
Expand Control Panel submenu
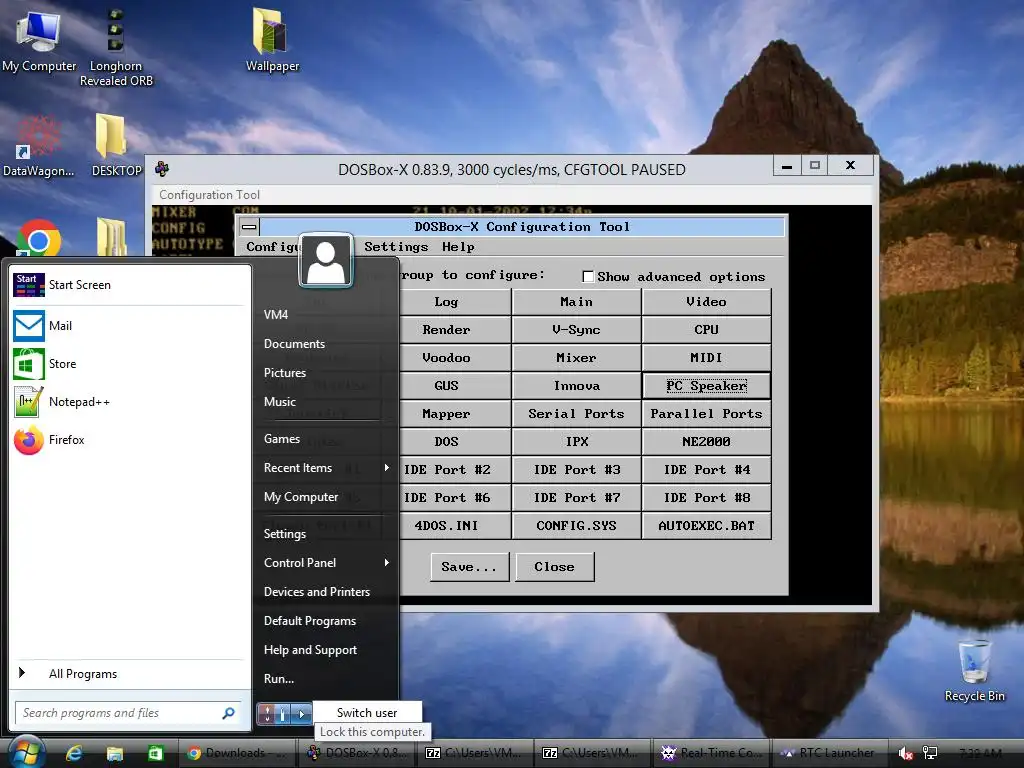point(387,562)
